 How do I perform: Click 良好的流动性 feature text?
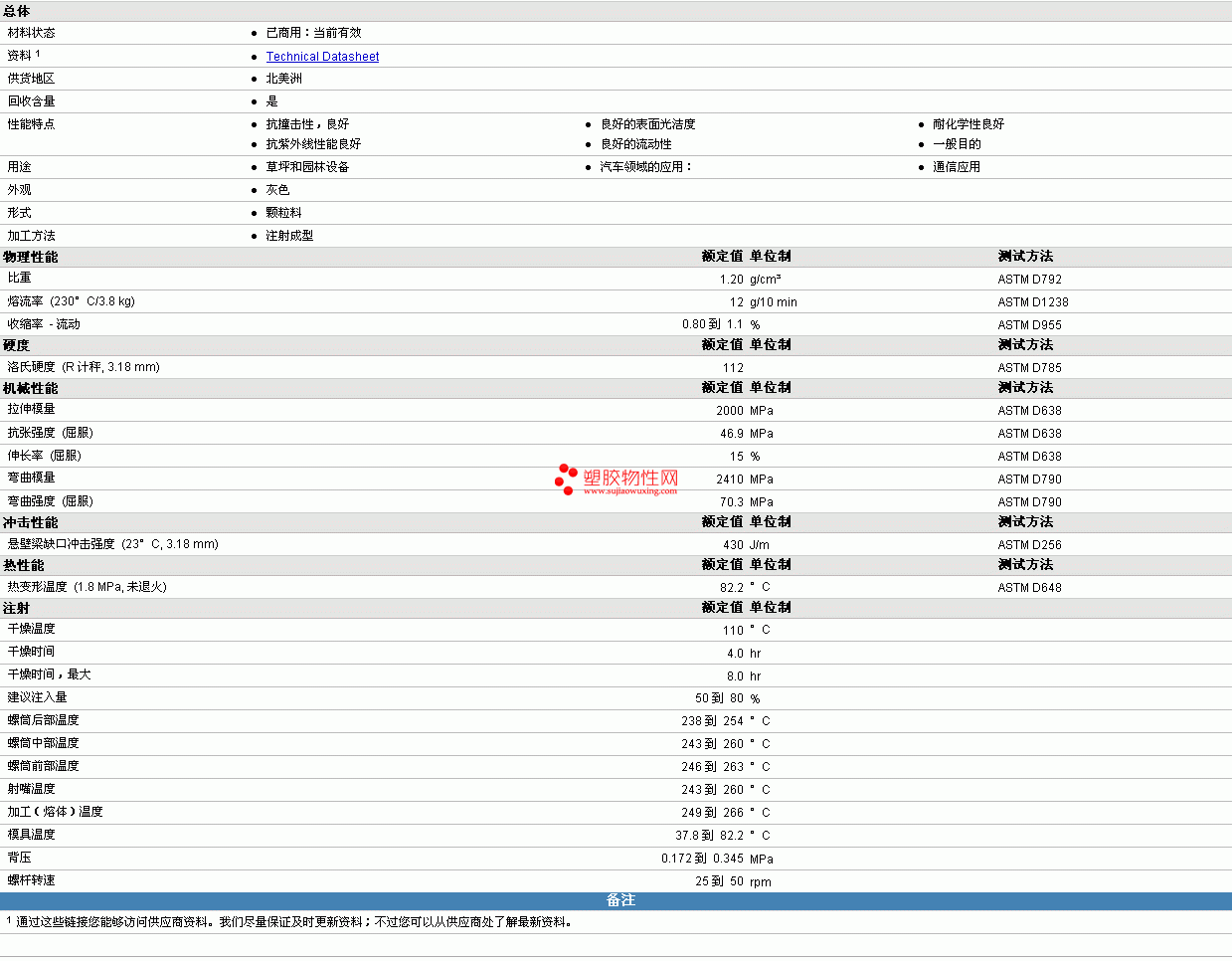coord(635,144)
